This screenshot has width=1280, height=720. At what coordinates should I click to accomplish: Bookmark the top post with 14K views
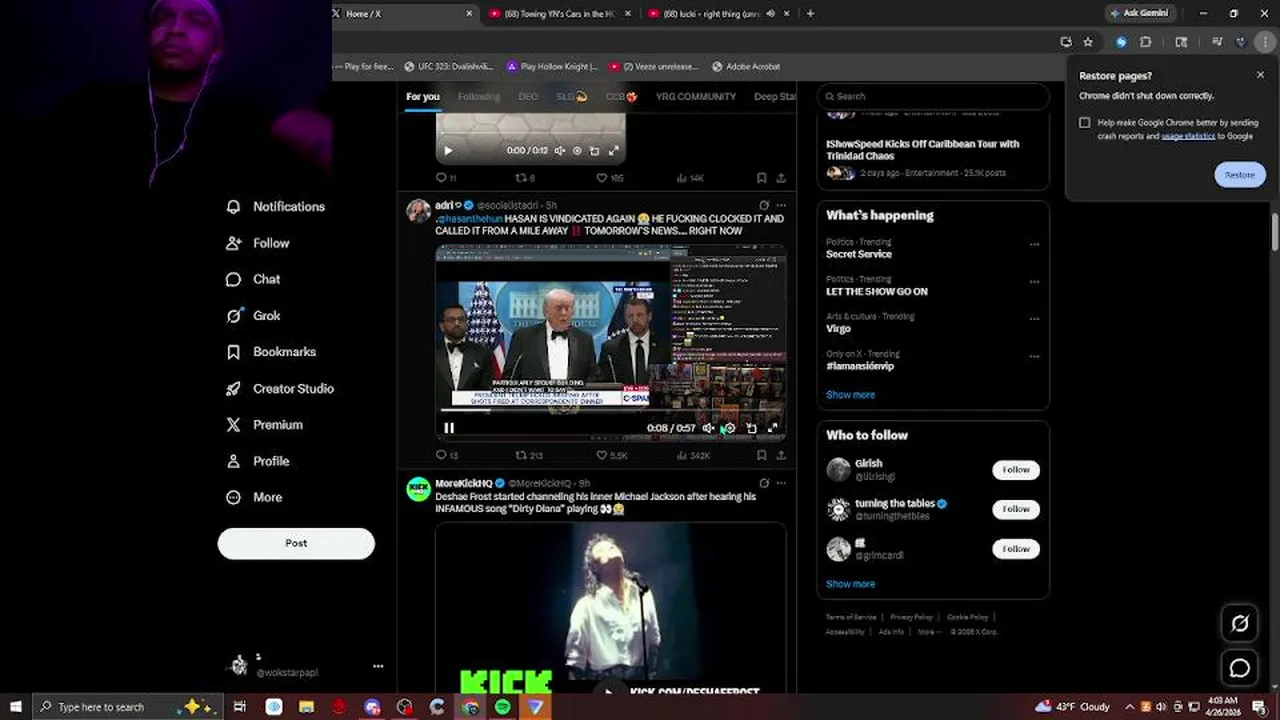coord(761,178)
